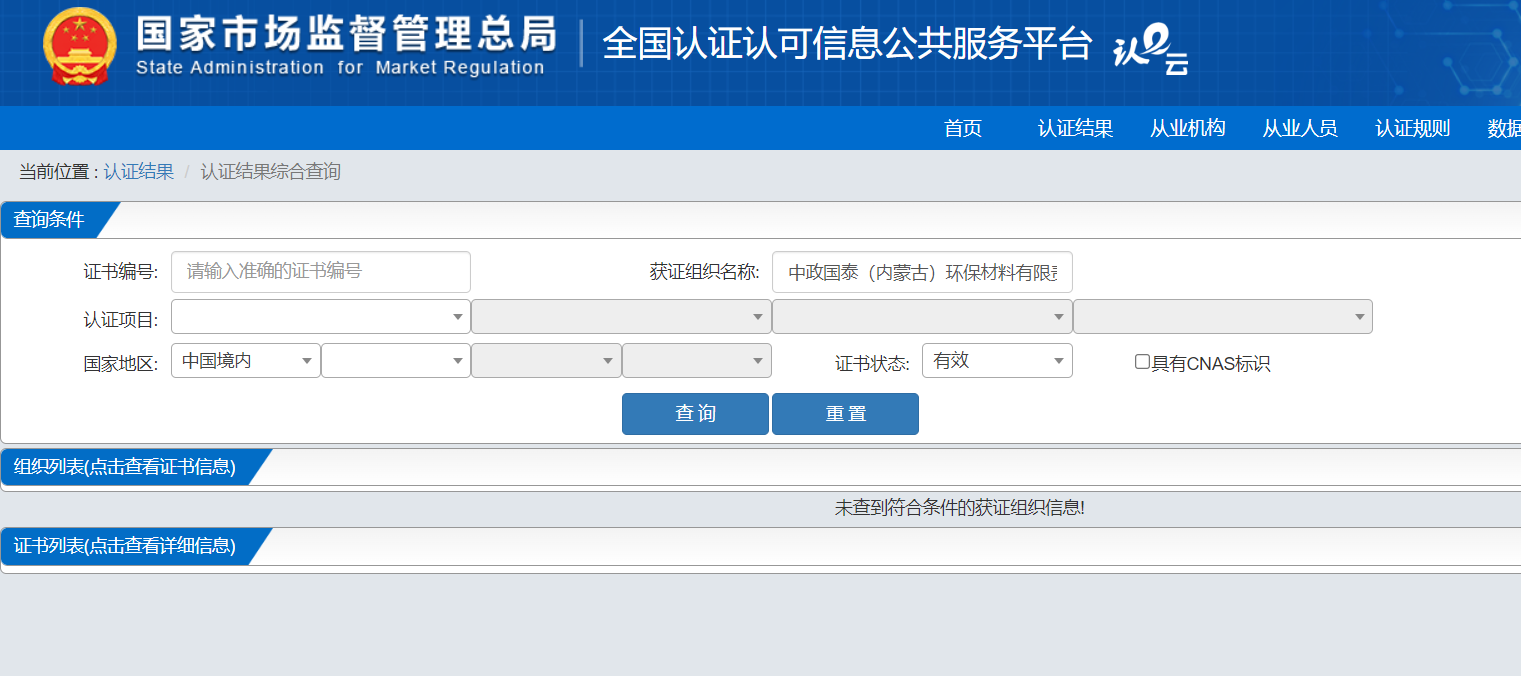Click the 查询 search button
This screenshot has height=676, width=1521.
coord(695,414)
